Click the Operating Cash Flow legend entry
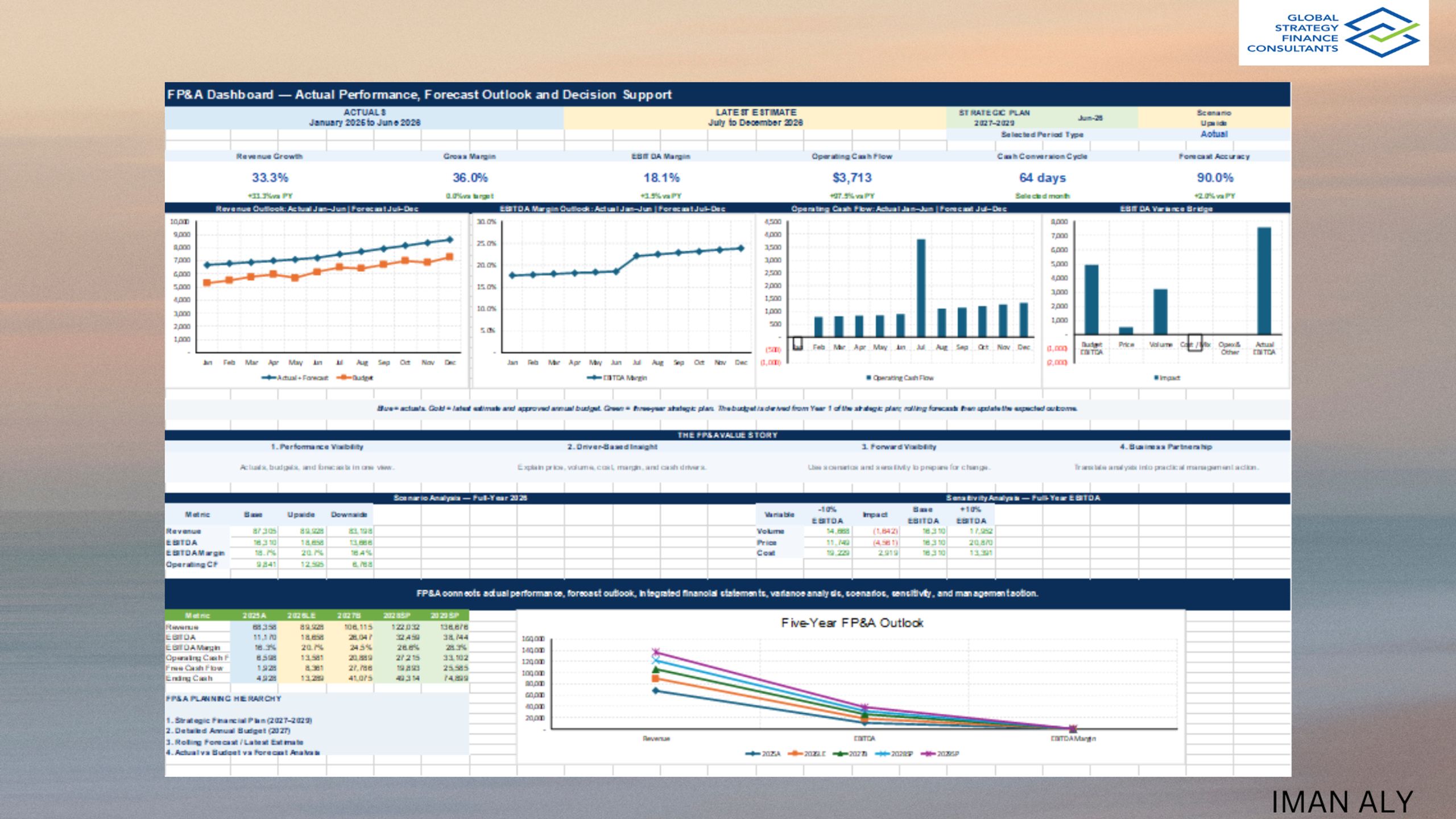 [899, 378]
